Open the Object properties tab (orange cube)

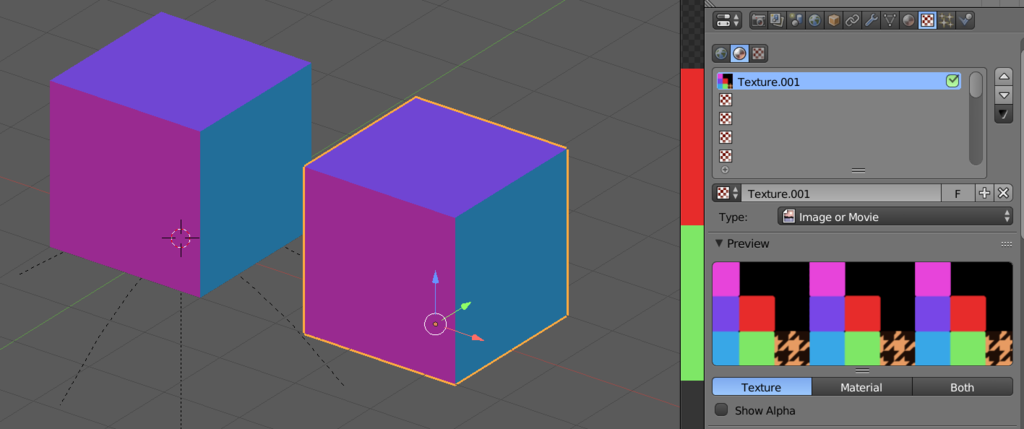point(833,20)
